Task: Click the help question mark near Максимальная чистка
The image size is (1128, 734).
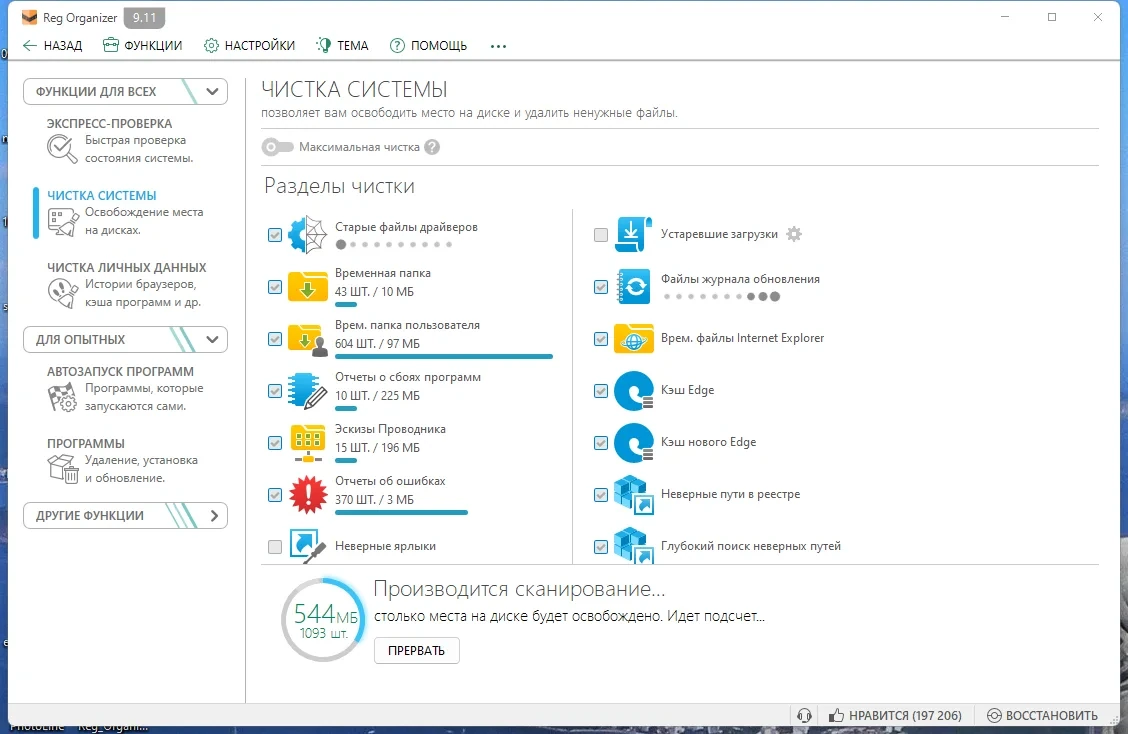Action: pyautogui.click(x=432, y=147)
